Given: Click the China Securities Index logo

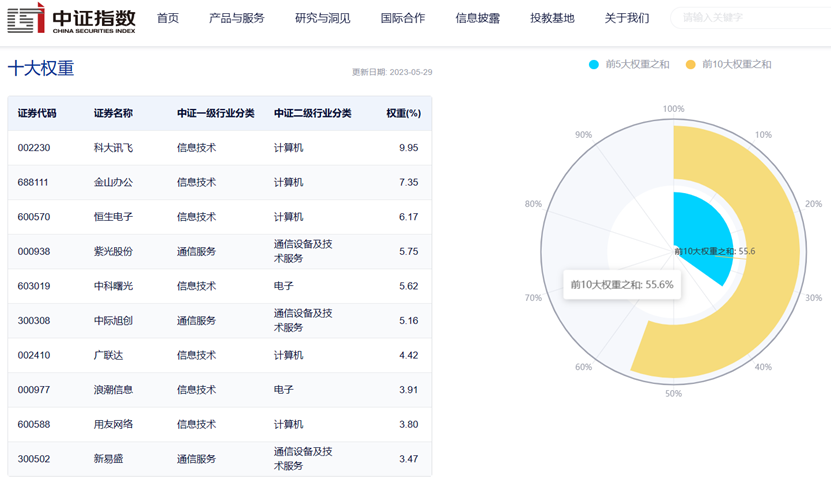Looking at the screenshot, I should pos(72,18).
